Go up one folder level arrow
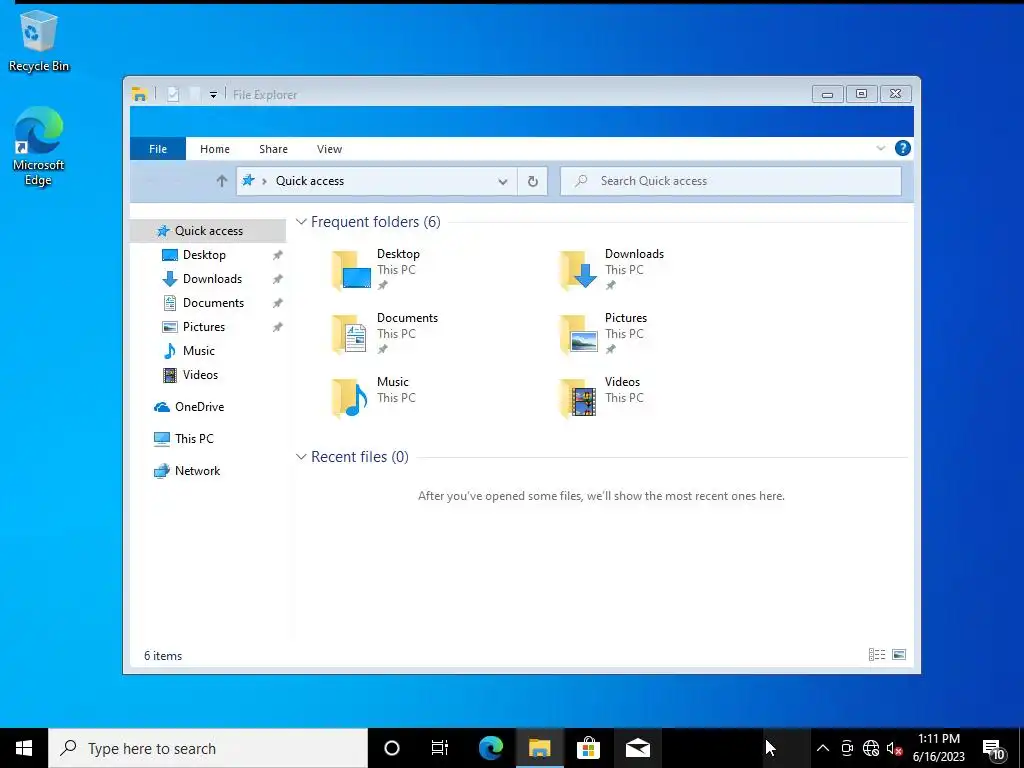The height and width of the screenshot is (768, 1024). [221, 181]
